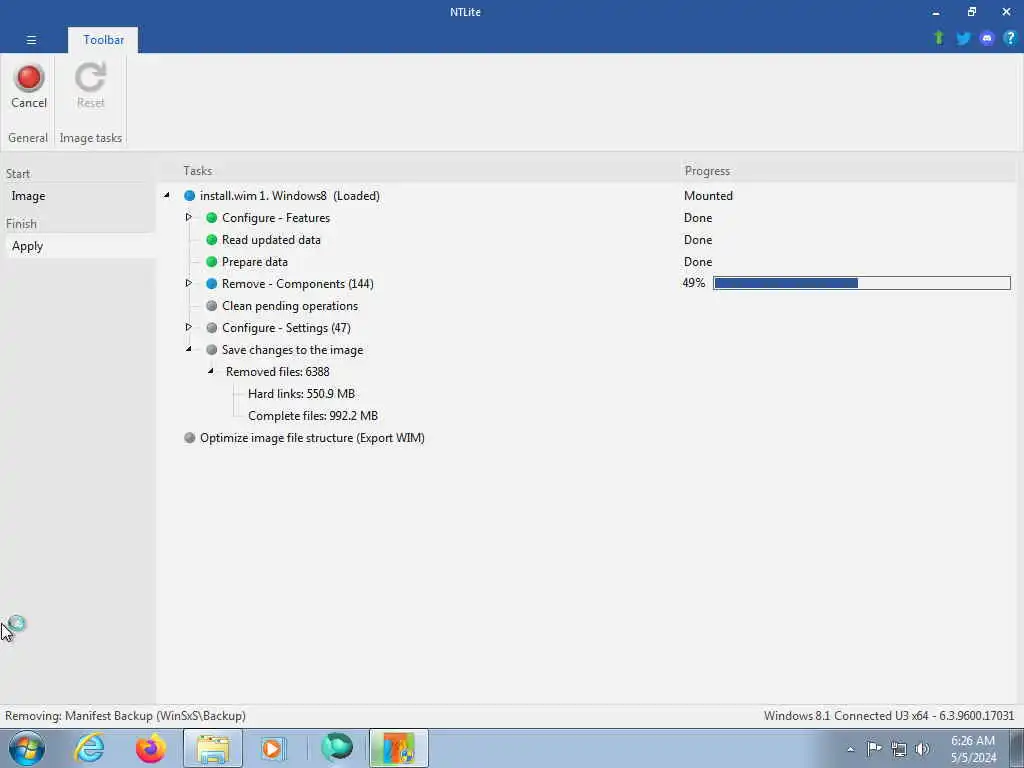The height and width of the screenshot is (768, 1024).
Task: Collapse Save changes to the image node
Action: [189, 349]
